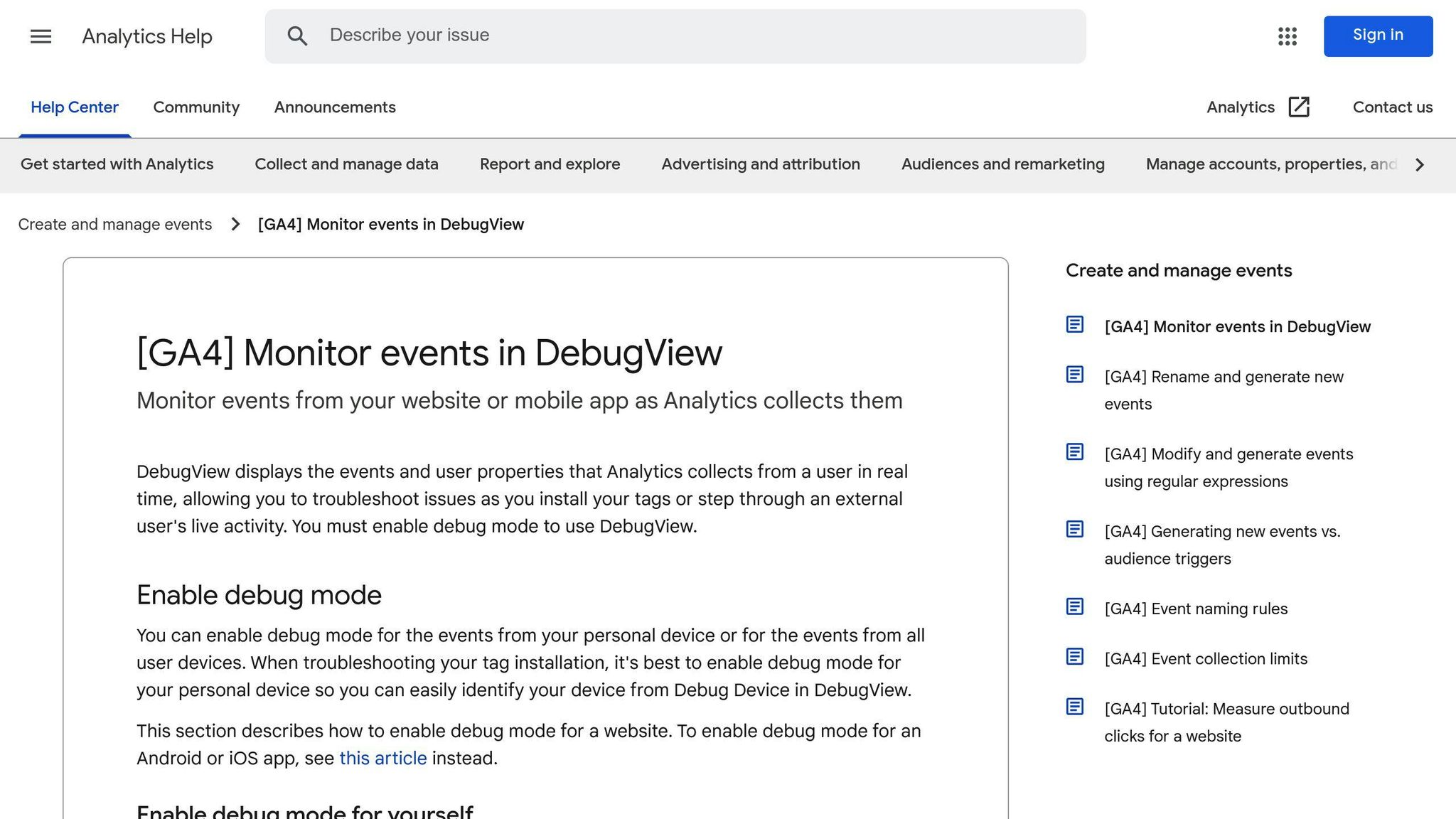Open the Event naming rules article

pyautogui.click(x=1196, y=609)
